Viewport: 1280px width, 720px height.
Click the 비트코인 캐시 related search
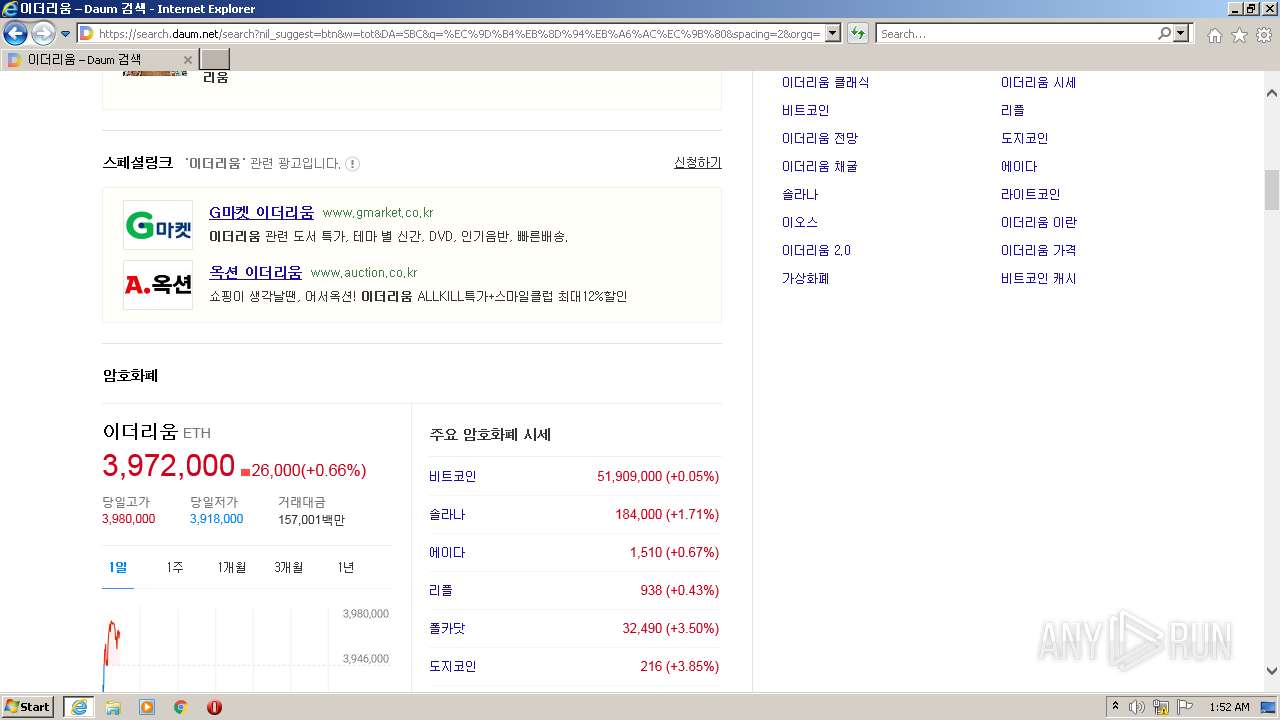pyautogui.click(x=1038, y=278)
